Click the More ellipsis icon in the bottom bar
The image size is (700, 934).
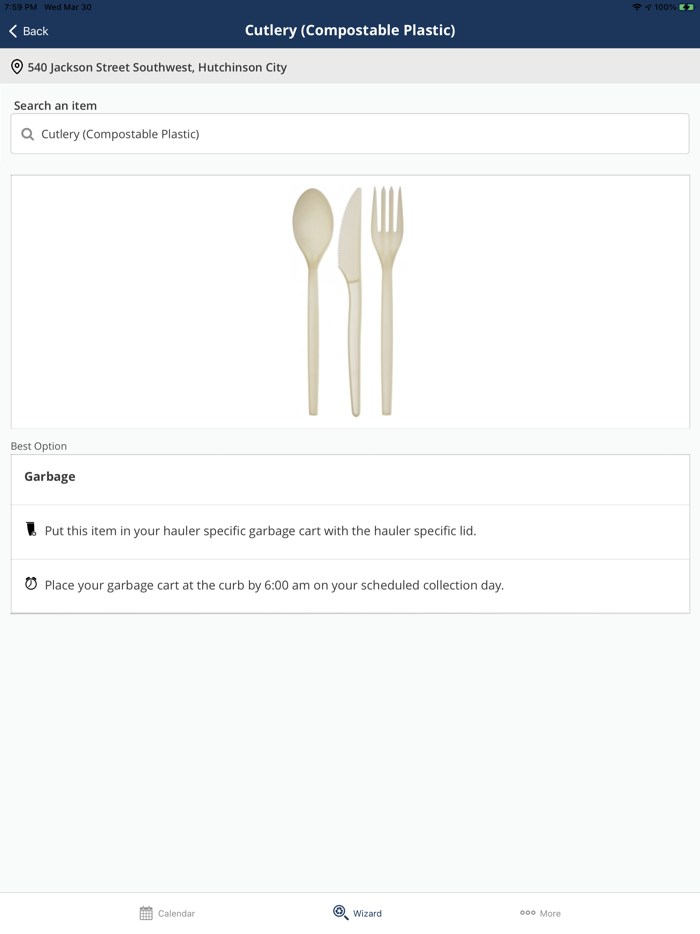pyautogui.click(x=528, y=913)
